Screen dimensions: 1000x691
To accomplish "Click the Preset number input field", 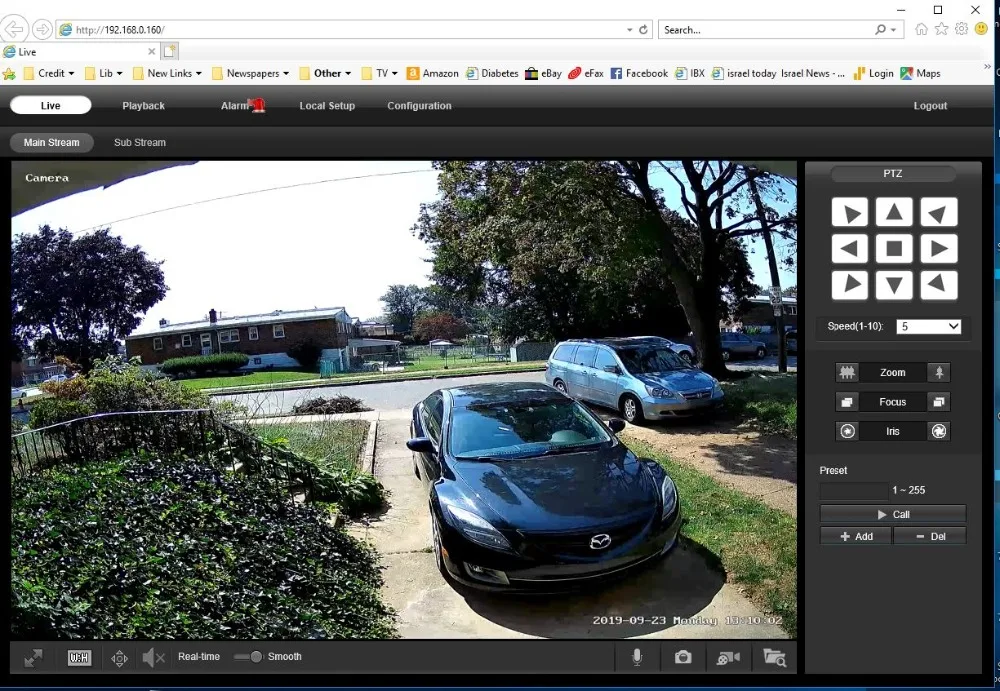I will (853, 490).
